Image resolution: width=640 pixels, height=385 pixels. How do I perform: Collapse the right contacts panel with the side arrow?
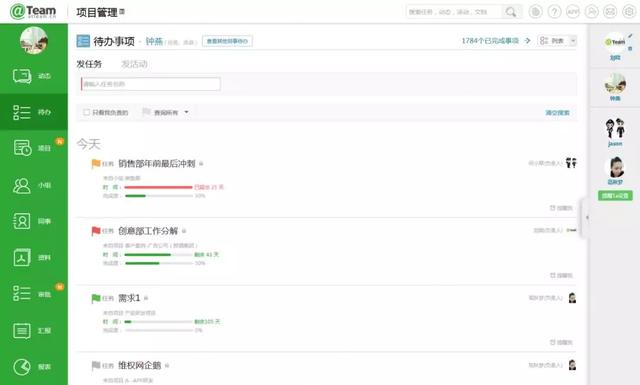point(587,218)
